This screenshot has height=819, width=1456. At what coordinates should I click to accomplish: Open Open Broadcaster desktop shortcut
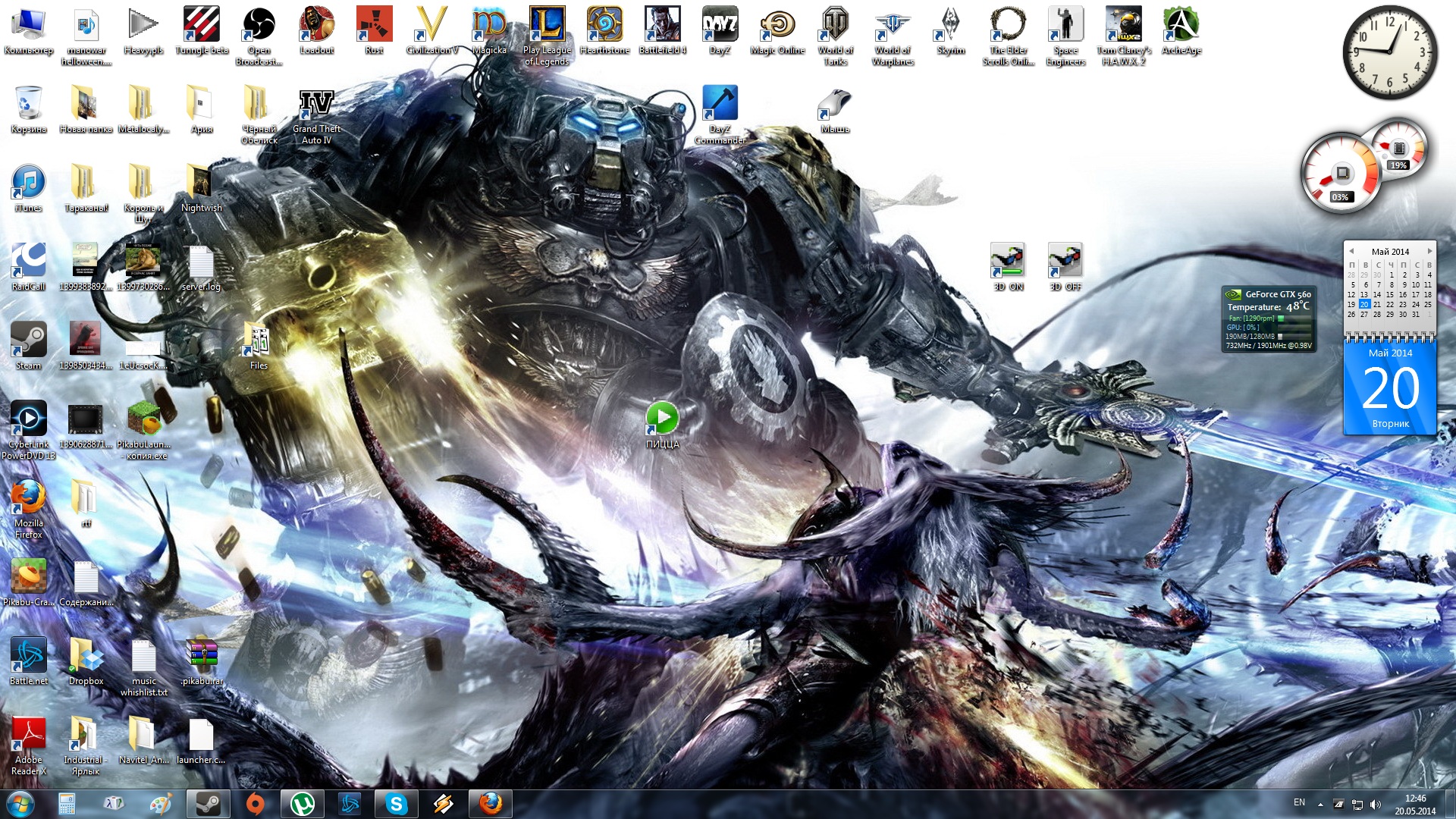[259, 36]
